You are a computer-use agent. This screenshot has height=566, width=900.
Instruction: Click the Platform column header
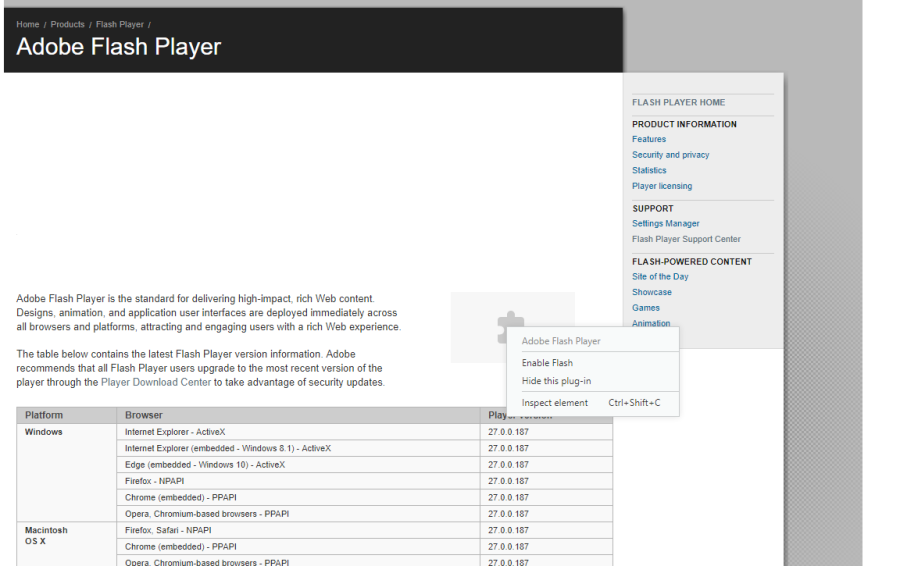(67, 415)
